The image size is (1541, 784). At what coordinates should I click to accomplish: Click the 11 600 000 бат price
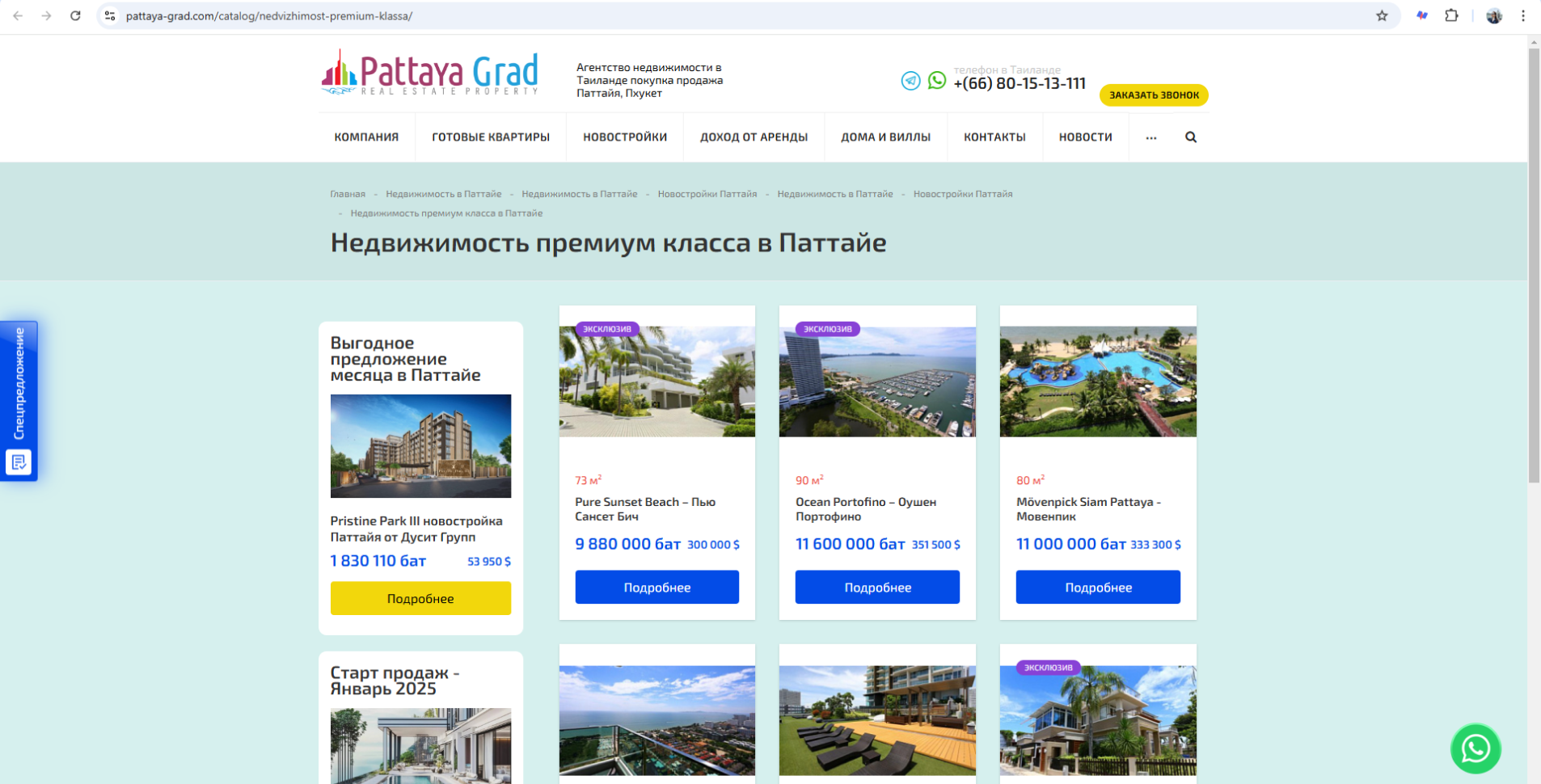pos(851,544)
